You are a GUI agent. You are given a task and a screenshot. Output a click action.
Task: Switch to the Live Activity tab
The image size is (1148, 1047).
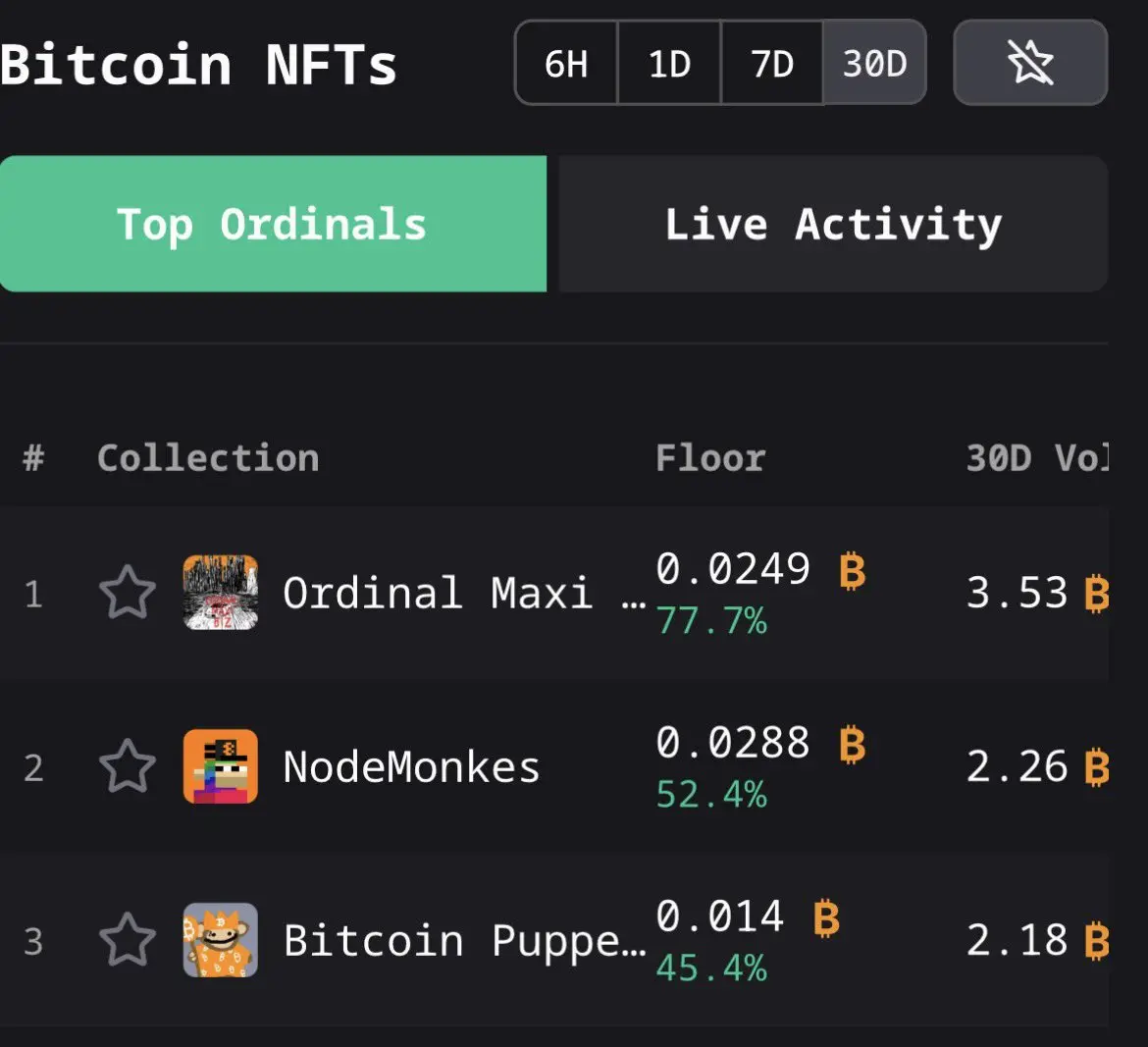[x=833, y=224]
